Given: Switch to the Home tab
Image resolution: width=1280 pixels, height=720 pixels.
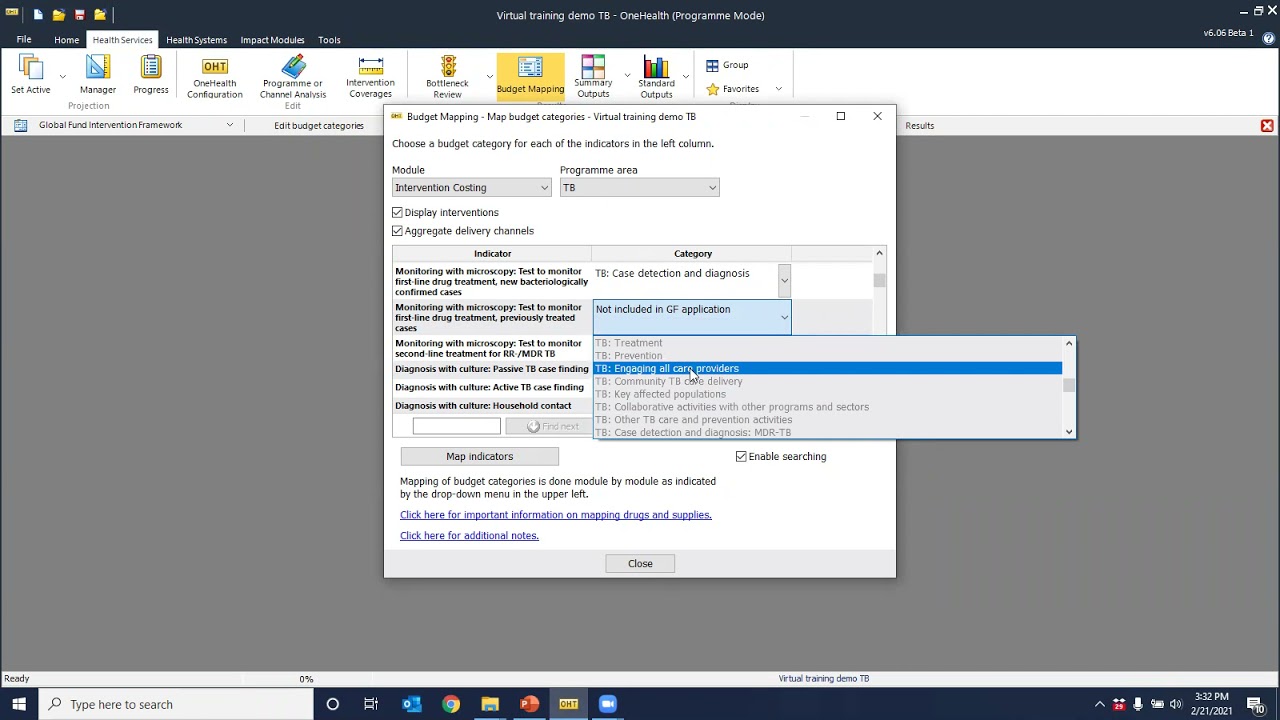Looking at the screenshot, I should click(66, 40).
